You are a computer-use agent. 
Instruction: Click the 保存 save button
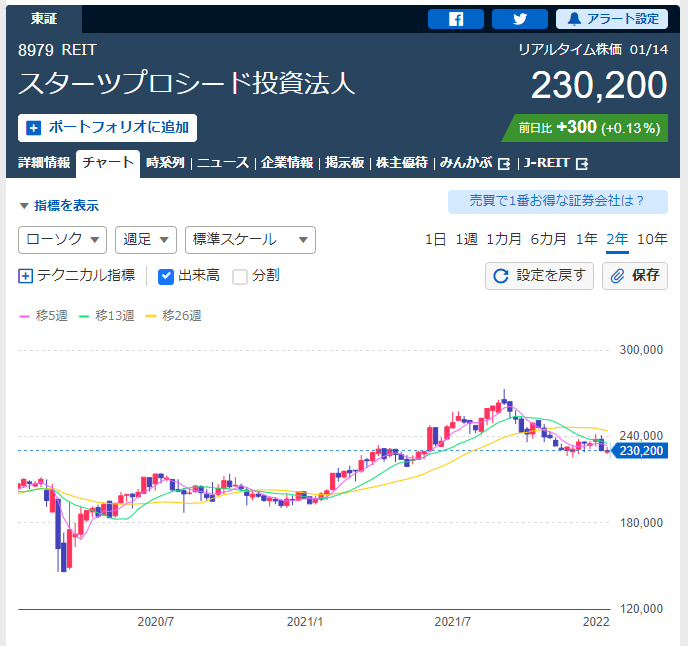[634, 276]
